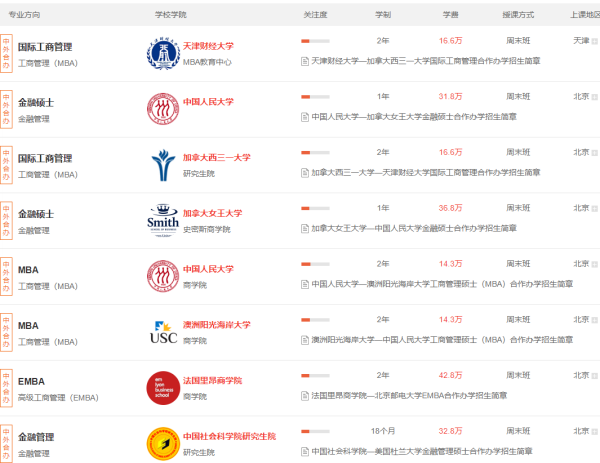Expand the plus icon beside 北京 in 31.8万 row
This screenshot has width=600, height=463.
pos(595,98)
